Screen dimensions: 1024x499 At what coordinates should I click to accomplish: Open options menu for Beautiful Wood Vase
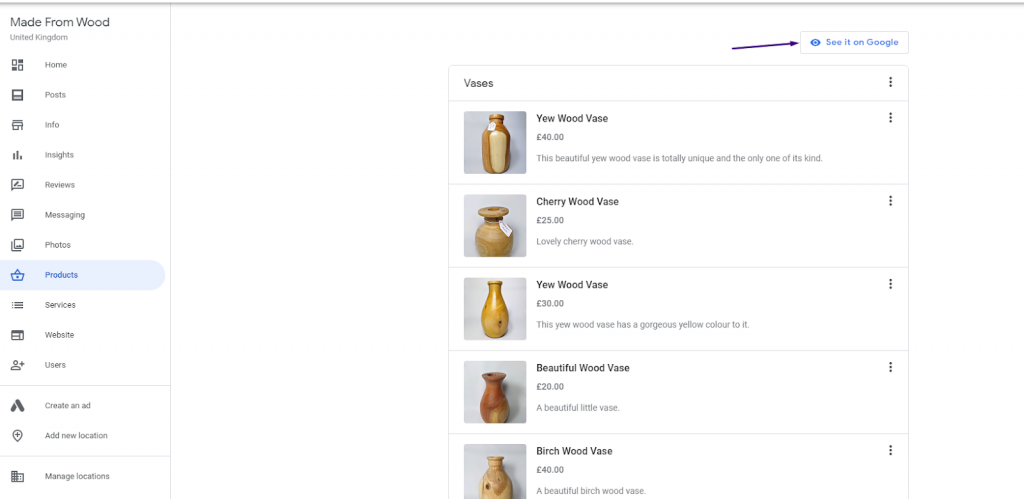pos(890,367)
